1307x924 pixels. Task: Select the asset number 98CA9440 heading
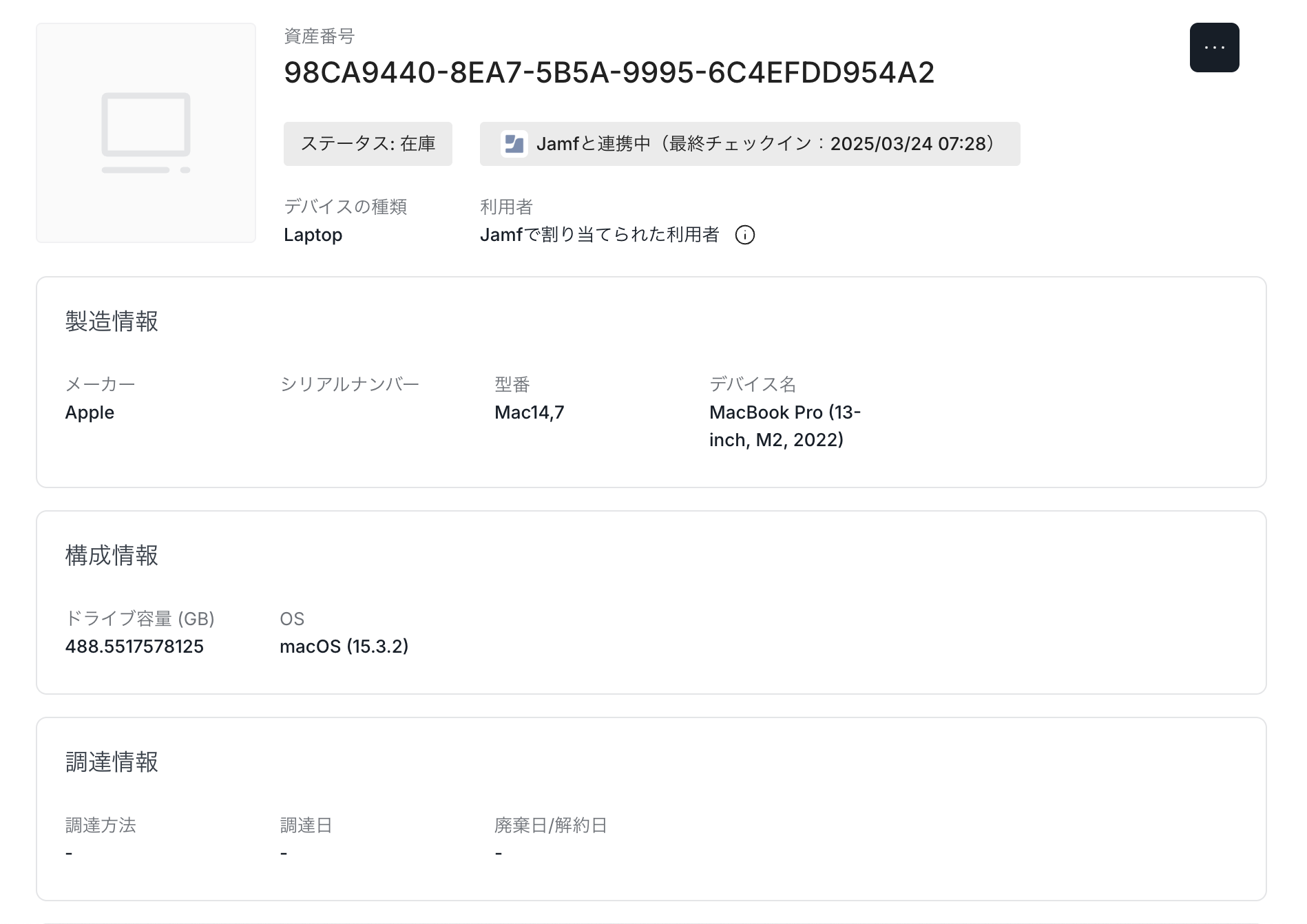tap(609, 73)
